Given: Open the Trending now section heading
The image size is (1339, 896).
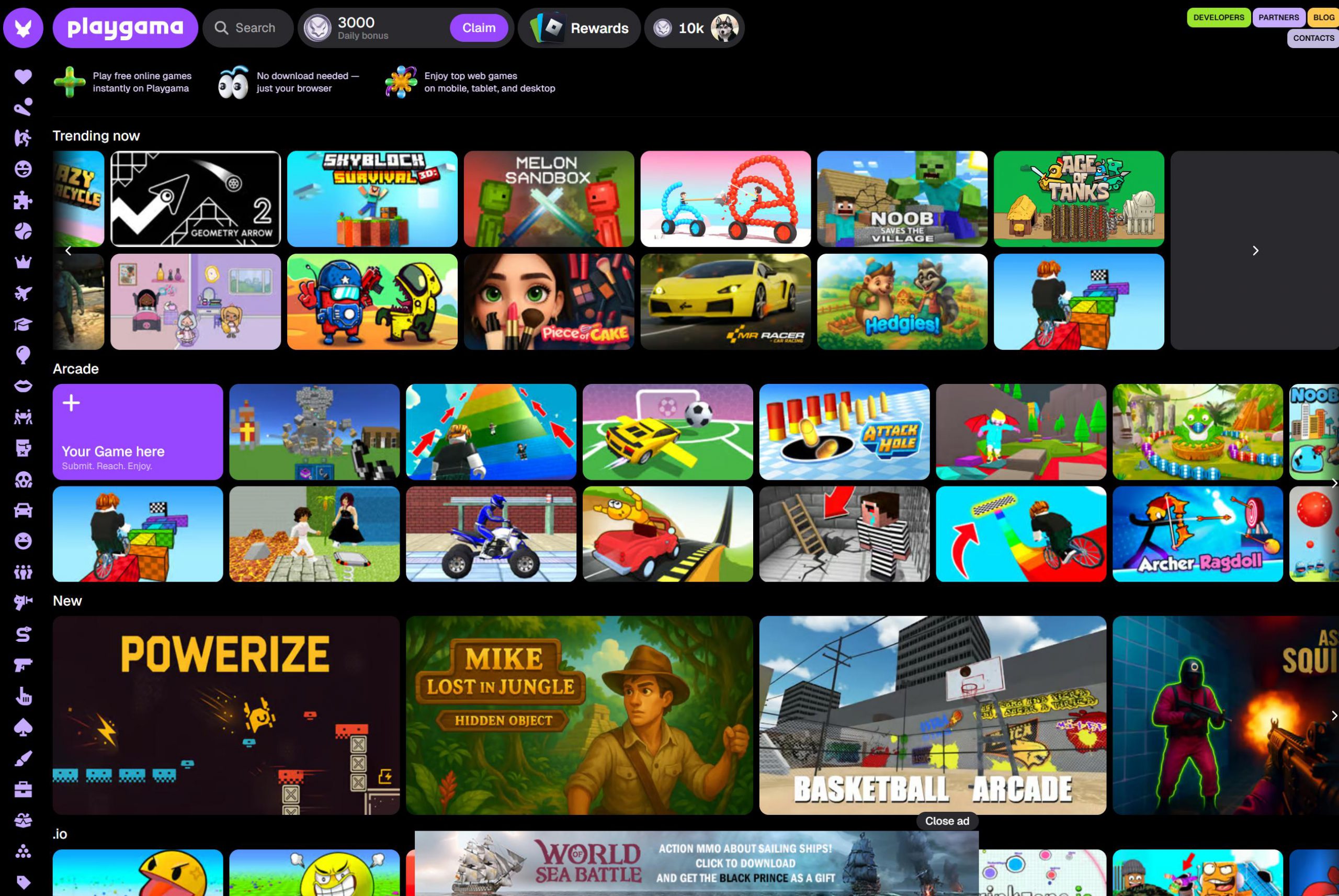Looking at the screenshot, I should tap(96, 135).
